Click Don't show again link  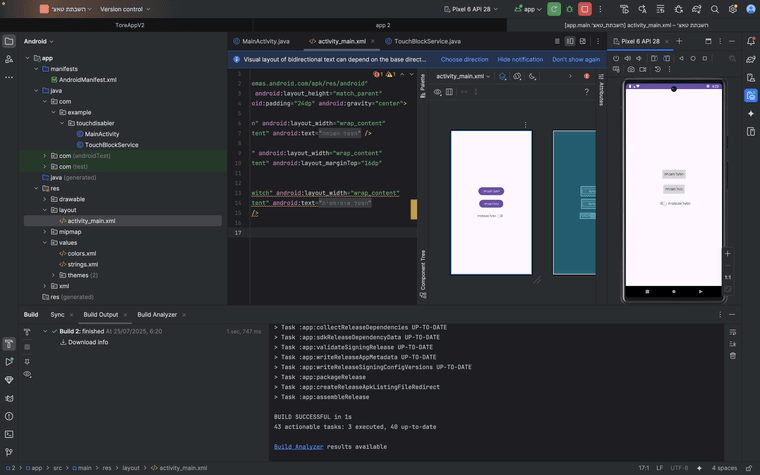click(576, 59)
